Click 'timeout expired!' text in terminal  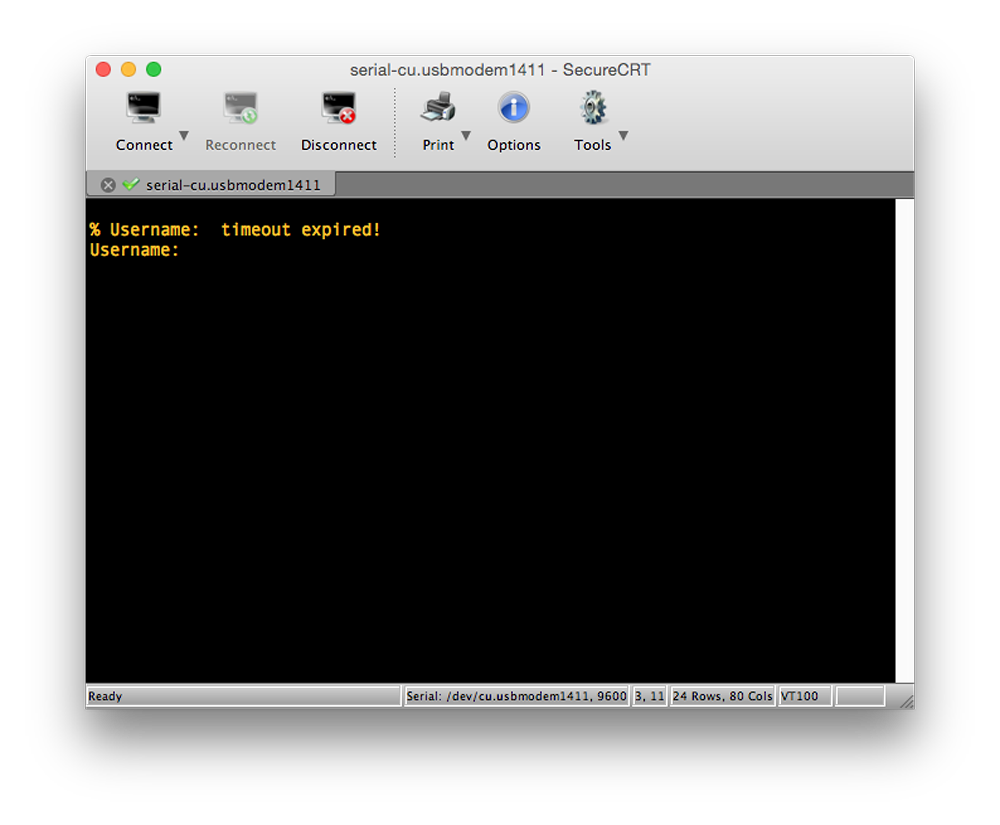coord(300,230)
